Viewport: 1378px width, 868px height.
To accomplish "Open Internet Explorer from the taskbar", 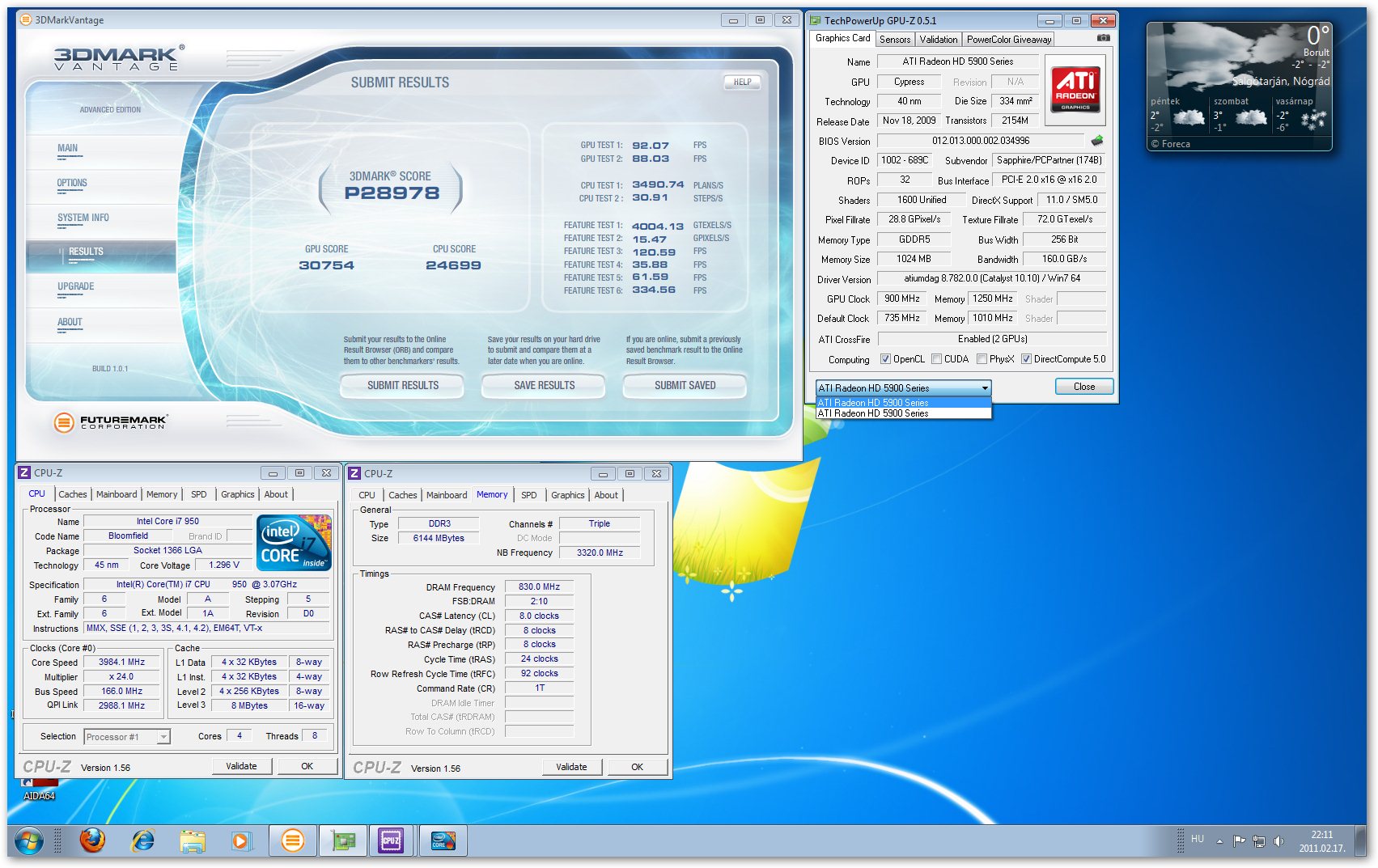I will (x=143, y=841).
